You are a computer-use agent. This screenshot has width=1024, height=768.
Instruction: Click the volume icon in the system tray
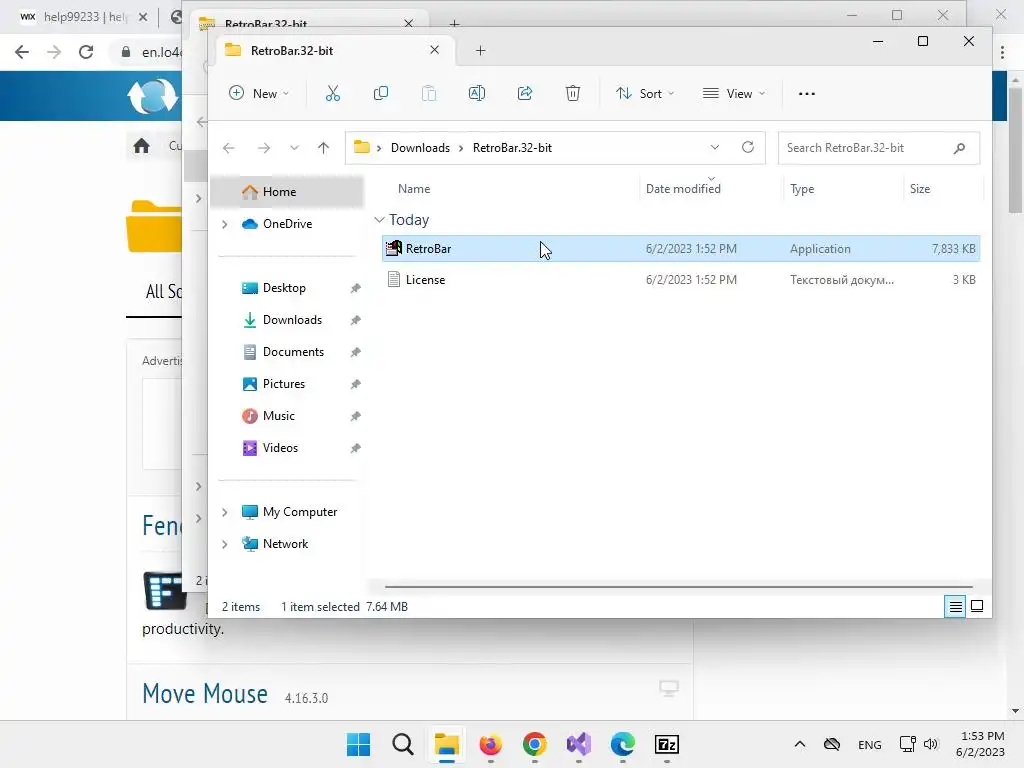(x=931, y=744)
